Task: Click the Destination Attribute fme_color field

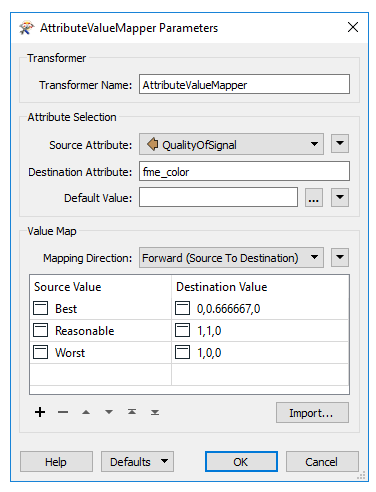Action: coord(244,171)
